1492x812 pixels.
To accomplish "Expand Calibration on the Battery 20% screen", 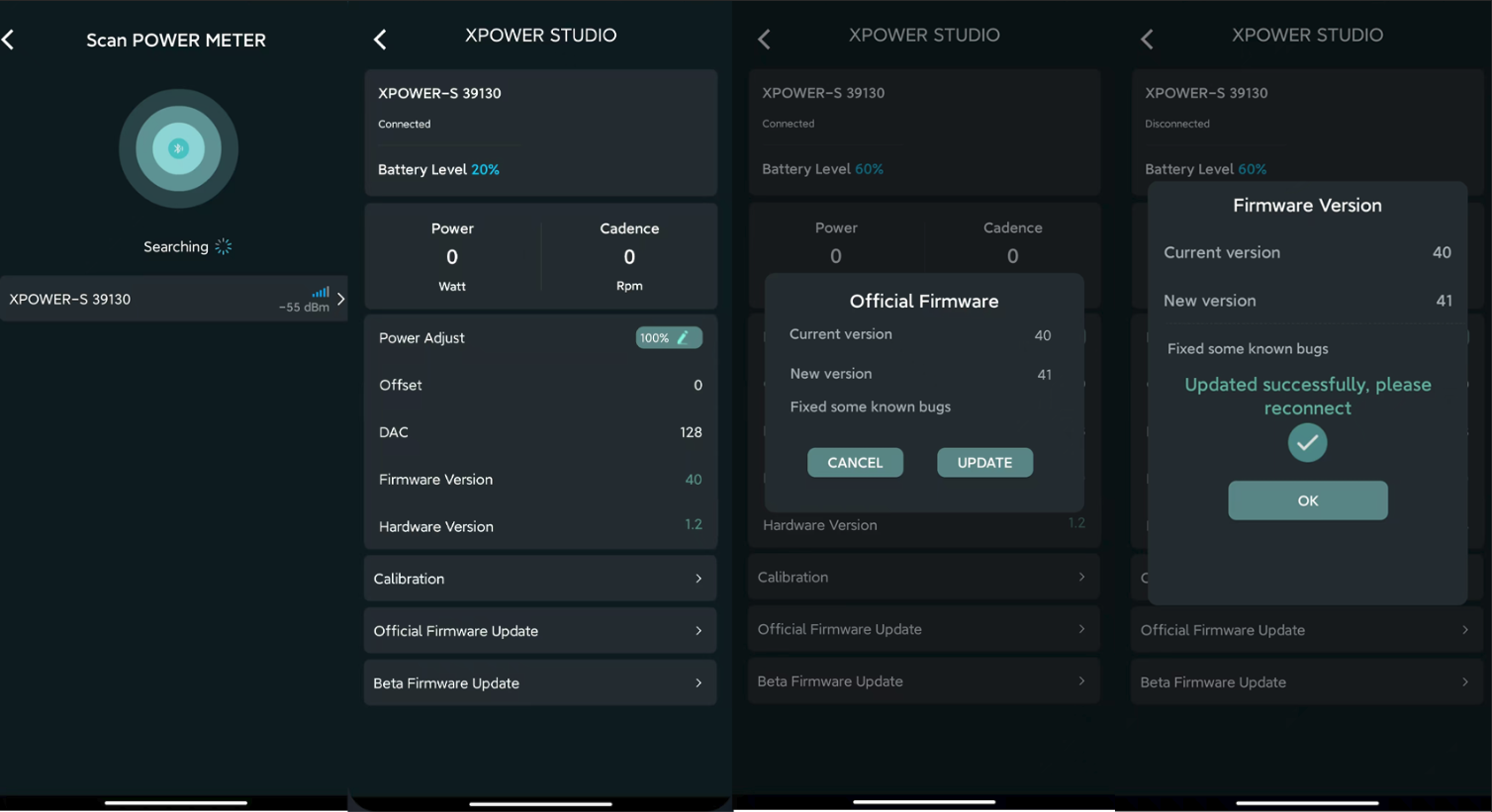I will [x=539, y=579].
